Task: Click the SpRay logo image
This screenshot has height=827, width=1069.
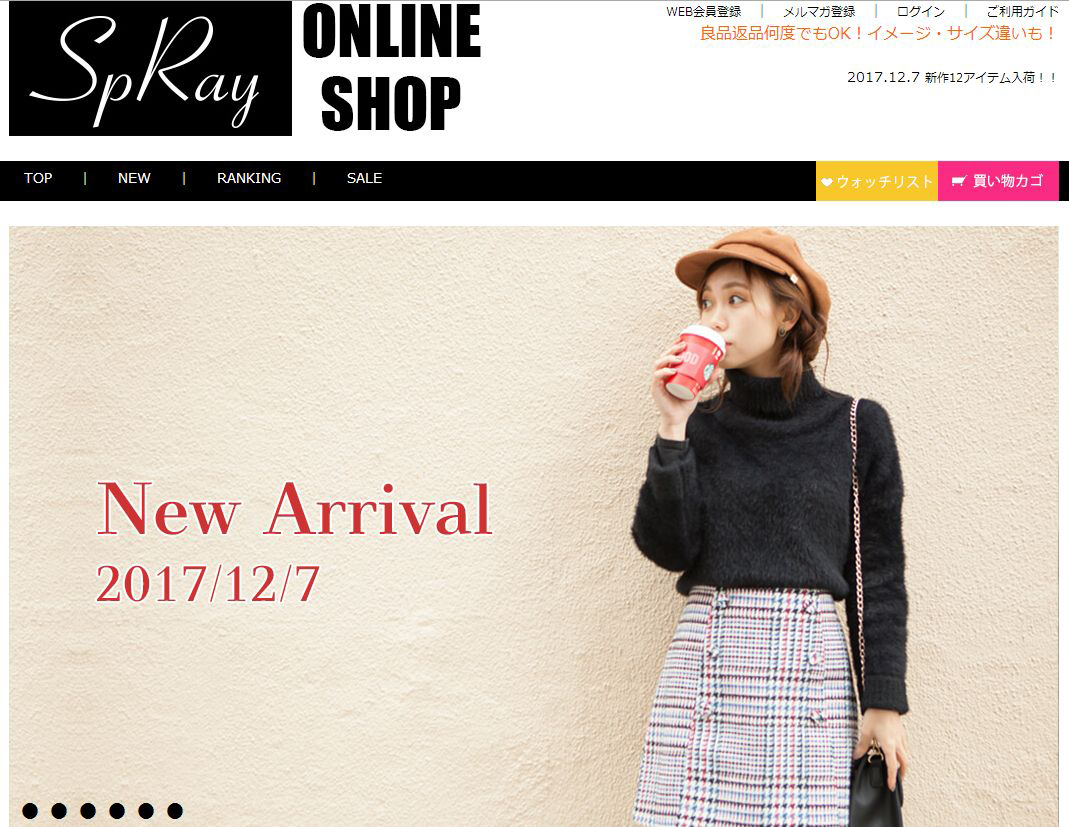Action: click(x=150, y=68)
